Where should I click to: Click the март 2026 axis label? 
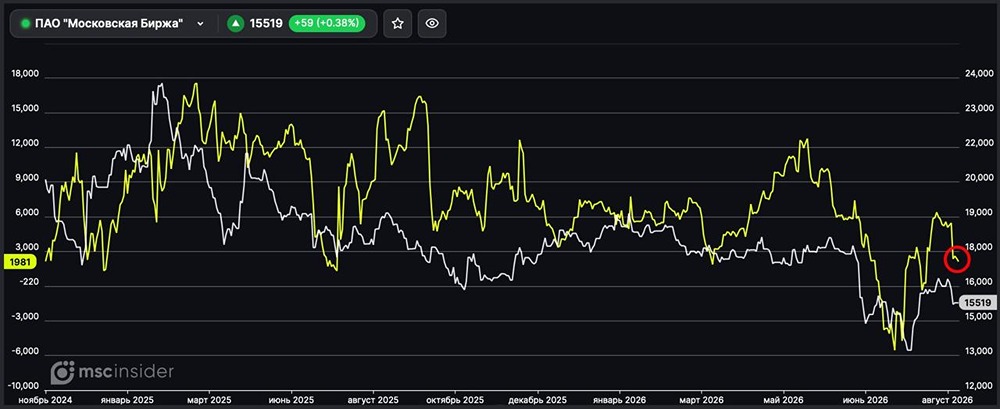click(x=701, y=399)
